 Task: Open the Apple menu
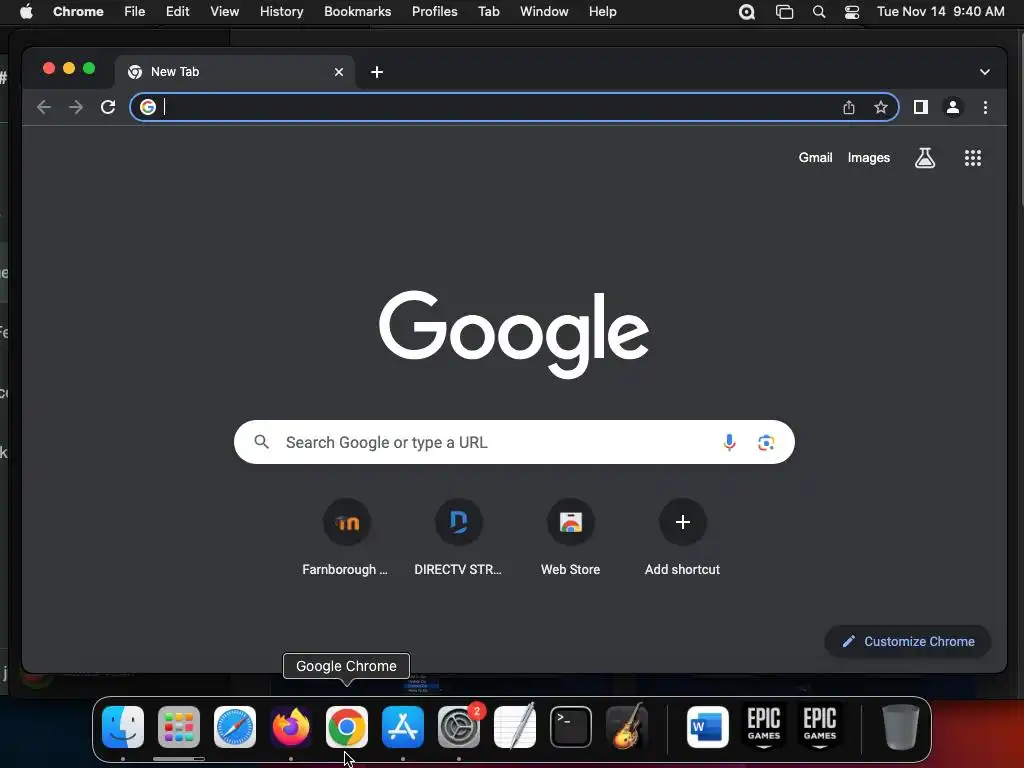[26, 12]
